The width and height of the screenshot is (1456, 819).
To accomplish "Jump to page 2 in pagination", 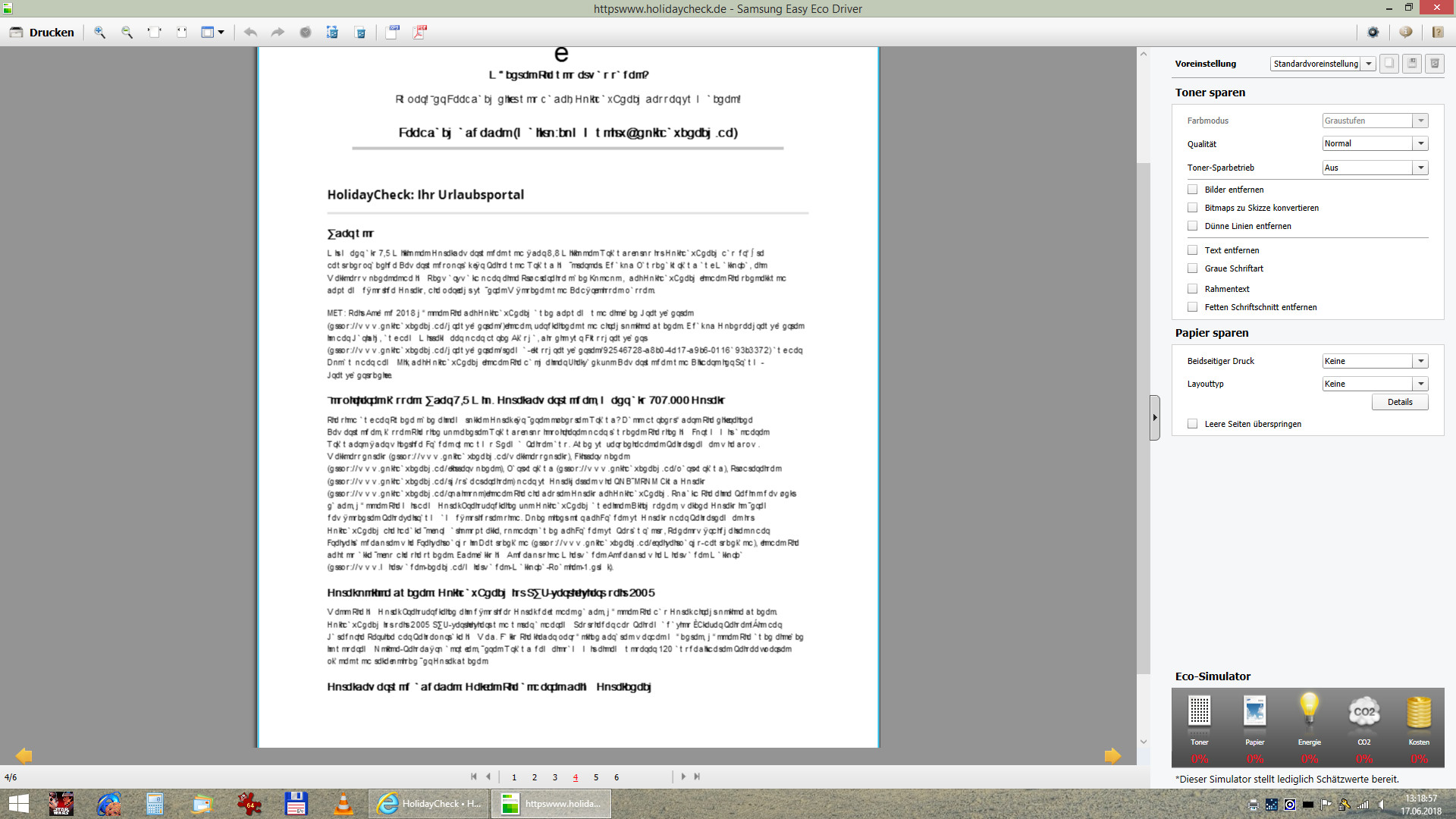I will coord(535,777).
